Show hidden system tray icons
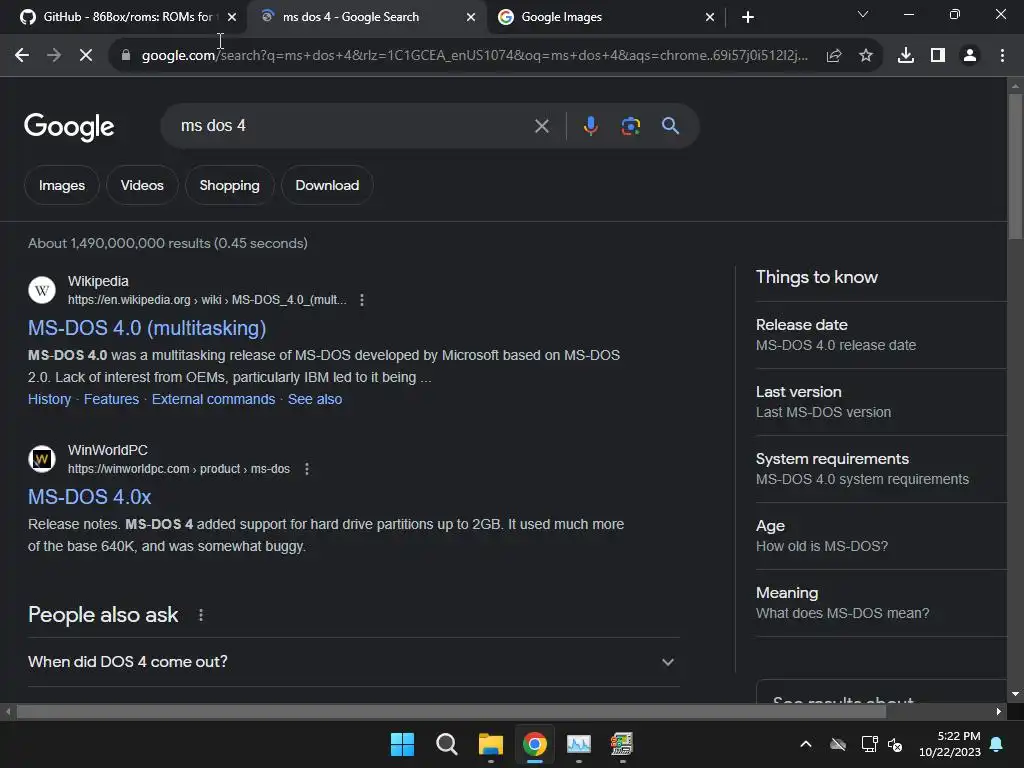This screenshot has height=768, width=1024. coord(806,744)
